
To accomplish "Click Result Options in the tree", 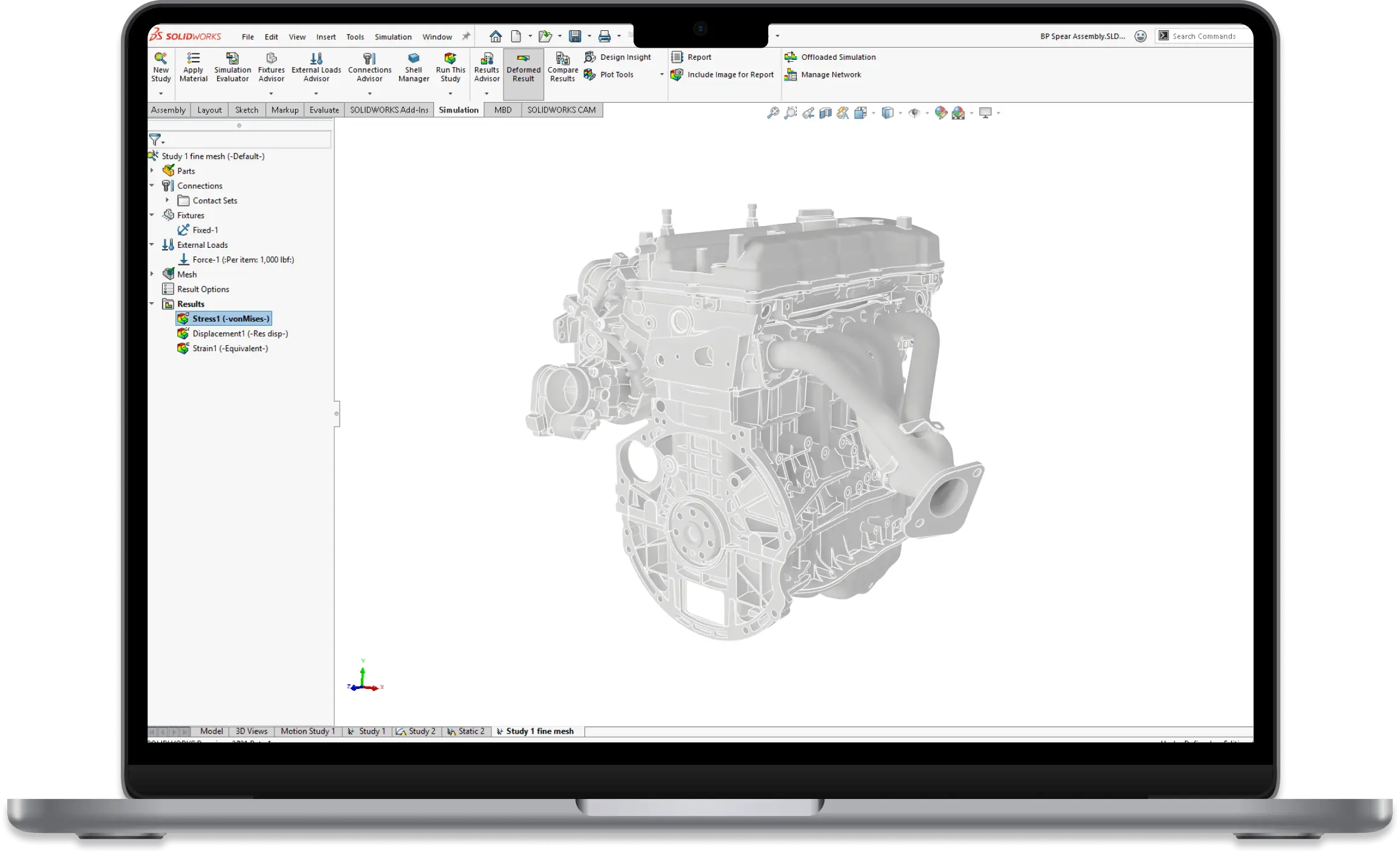I will (196, 290).
